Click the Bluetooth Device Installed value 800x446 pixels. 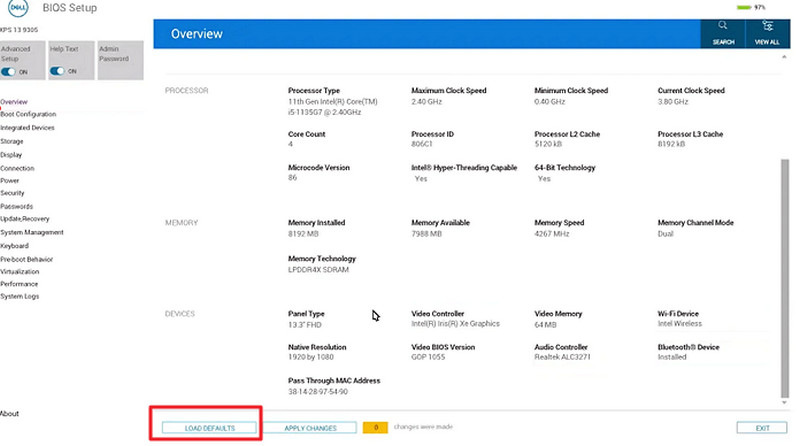[672, 357]
